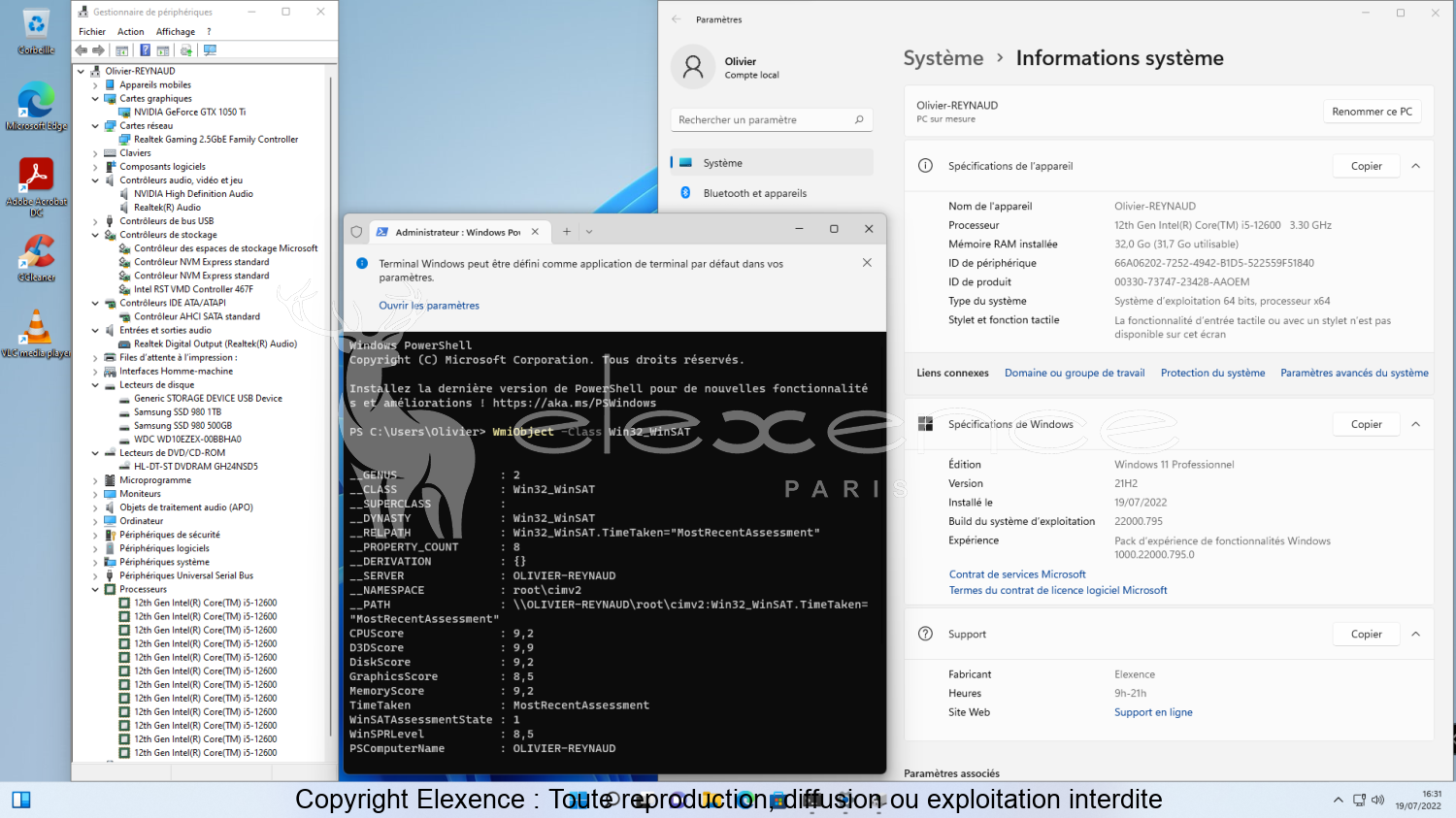Screen dimensions: 1456x818
Task: Open Paramètres avancés du système link
Action: click(1354, 373)
